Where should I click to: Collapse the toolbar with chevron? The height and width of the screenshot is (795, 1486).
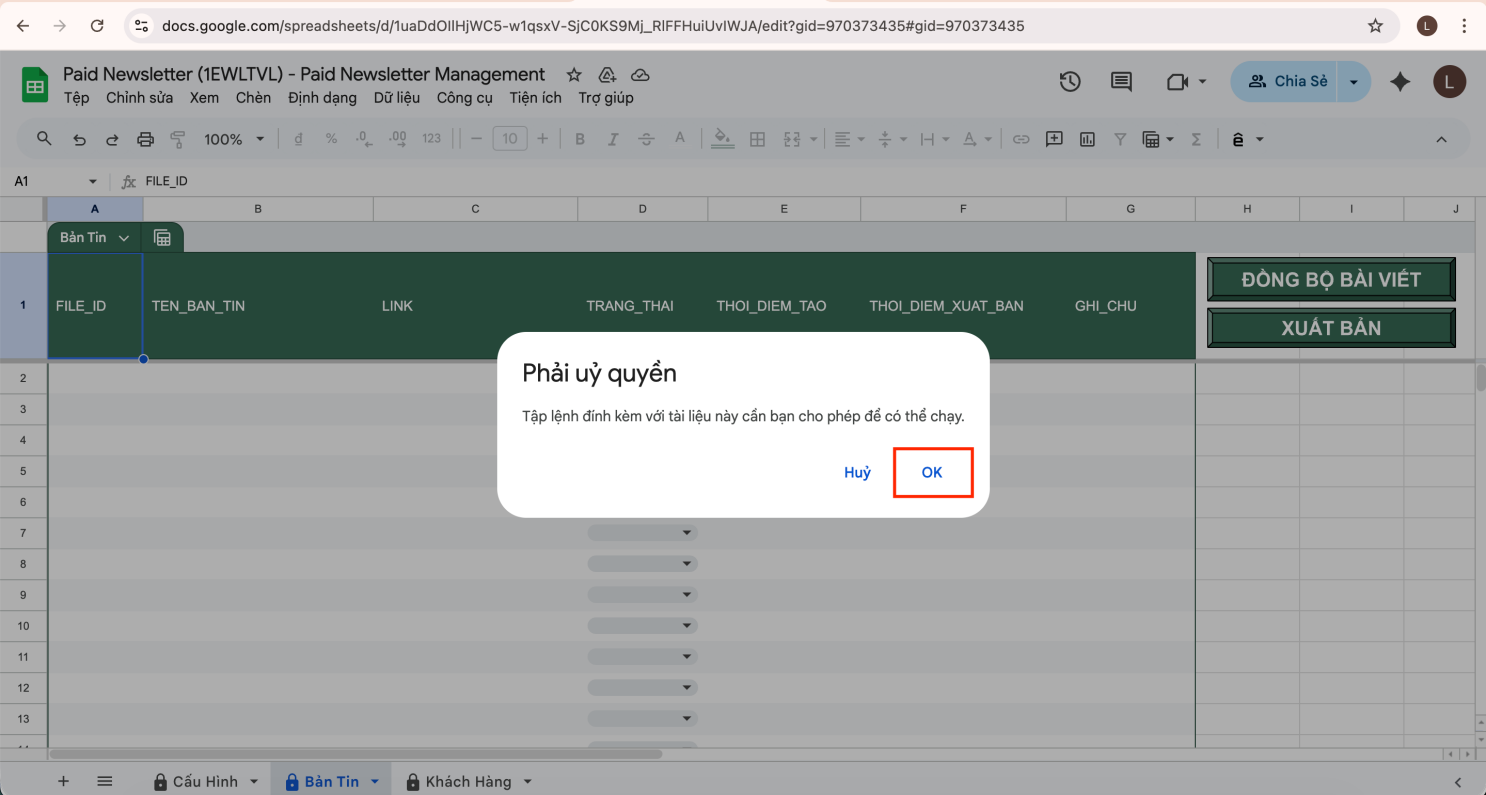(x=1441, y=139)
